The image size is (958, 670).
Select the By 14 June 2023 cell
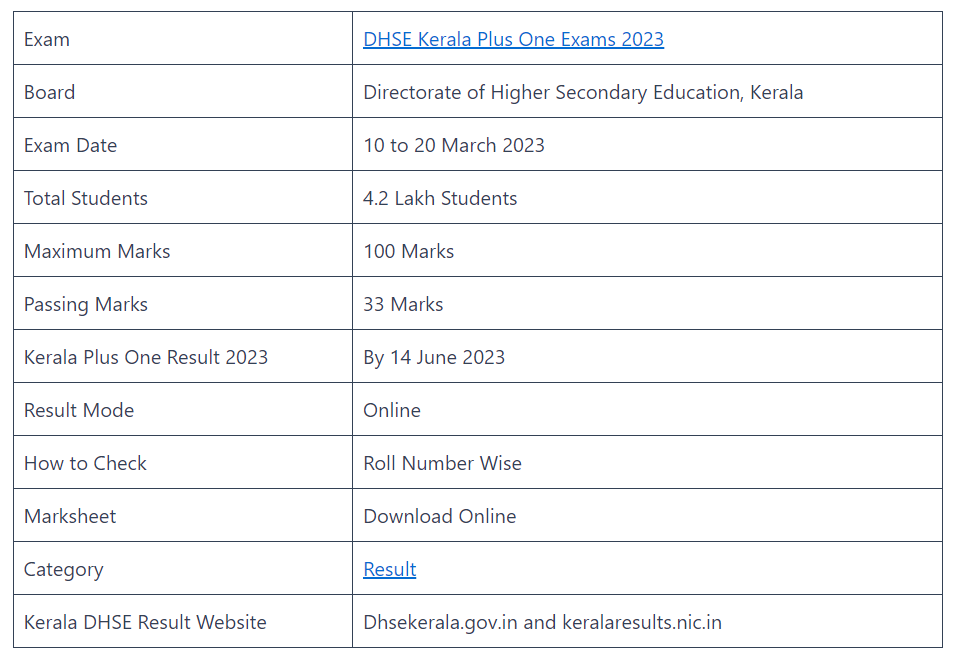[434, 357]
